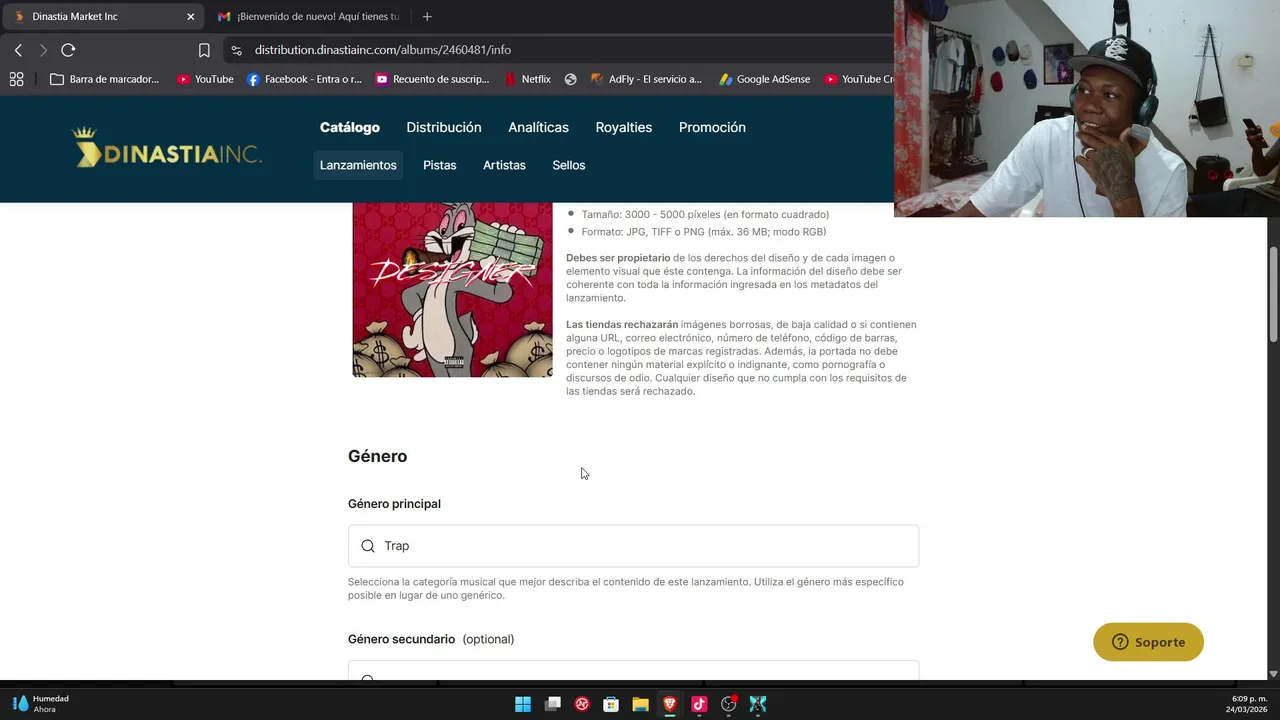The width and height of the screenshot is (1280, 720).
Task: Go back with the browser back arrow
Action: point(18,50)
